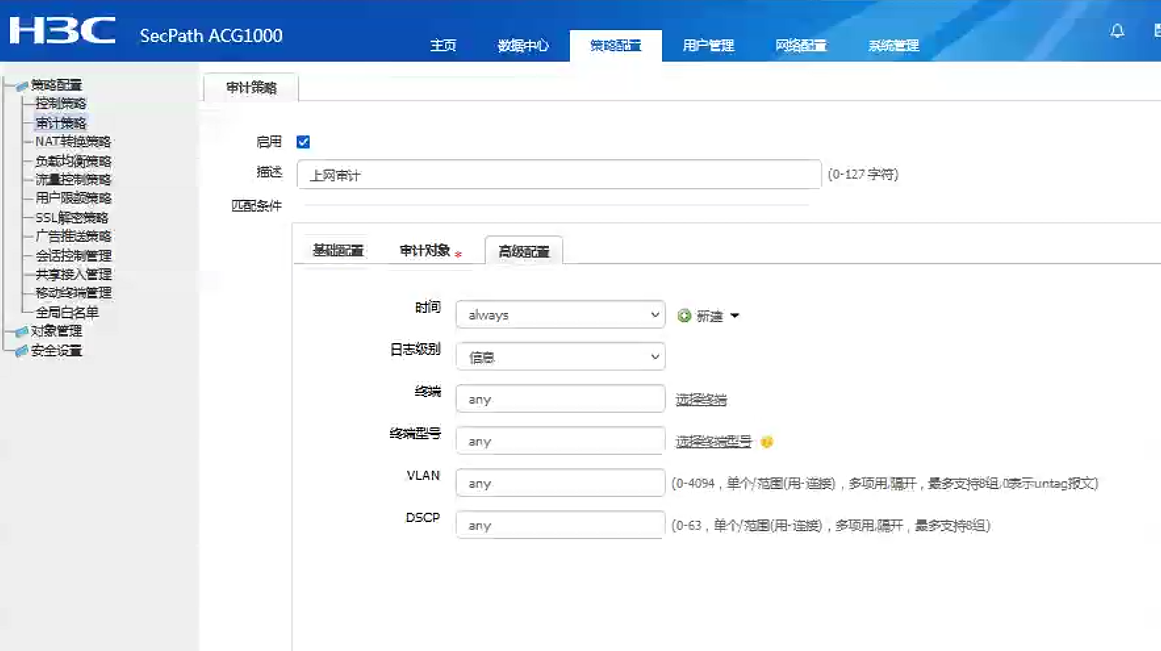Open the 用户管理 top menu
Screen dimensions: 1161x651
click(708, 45)
